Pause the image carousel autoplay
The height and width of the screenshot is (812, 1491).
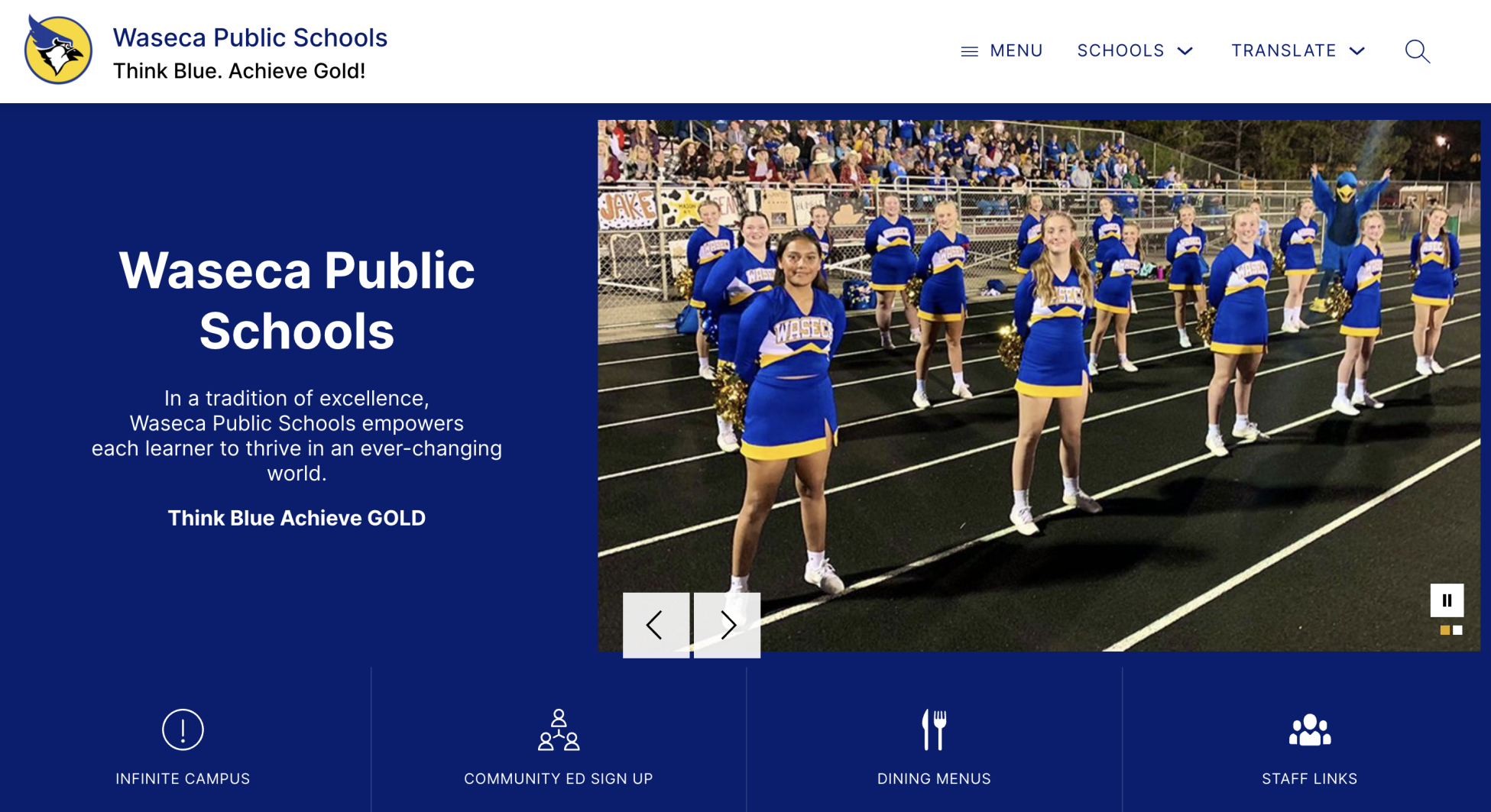pos(1447,600)
